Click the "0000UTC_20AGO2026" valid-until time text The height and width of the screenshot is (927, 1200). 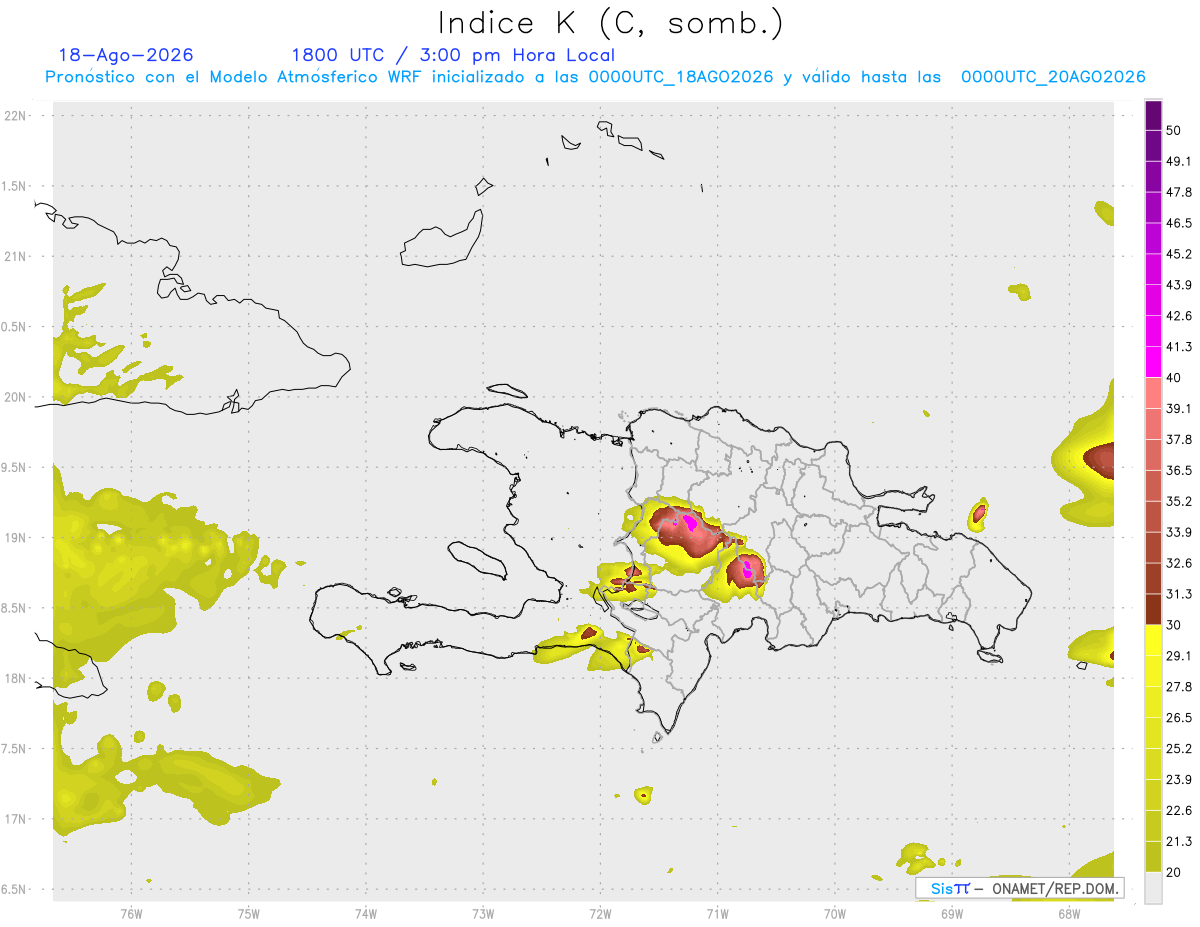tap(1053, 77)
